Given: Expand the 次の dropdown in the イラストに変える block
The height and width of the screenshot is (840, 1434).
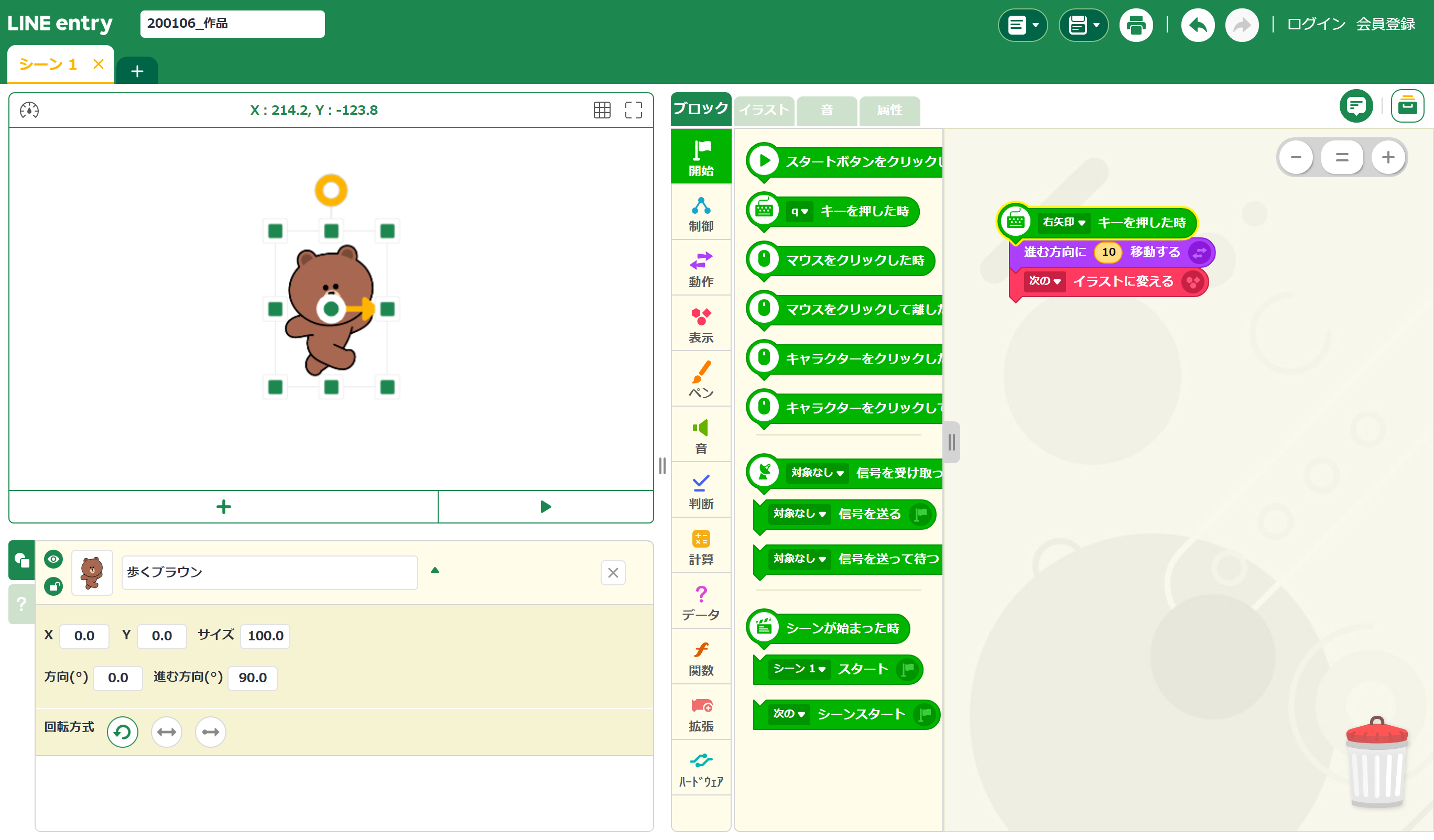Looking at the screenshot, I should coord(1044,281).
